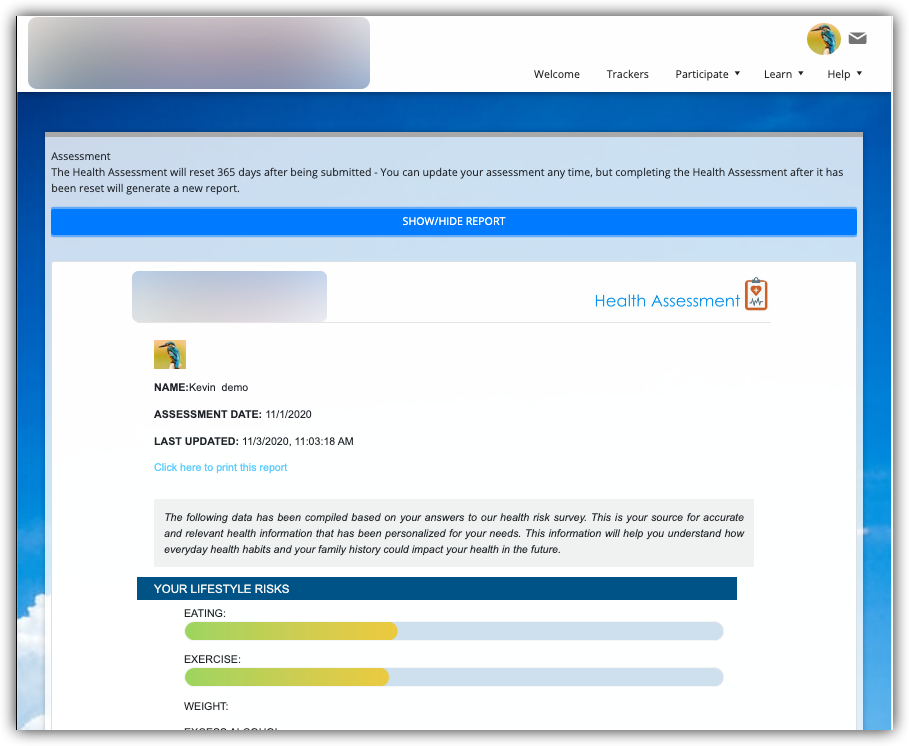The image size is (909, 746).
Task: Click the EXERCISE: label
Action: 212,659
